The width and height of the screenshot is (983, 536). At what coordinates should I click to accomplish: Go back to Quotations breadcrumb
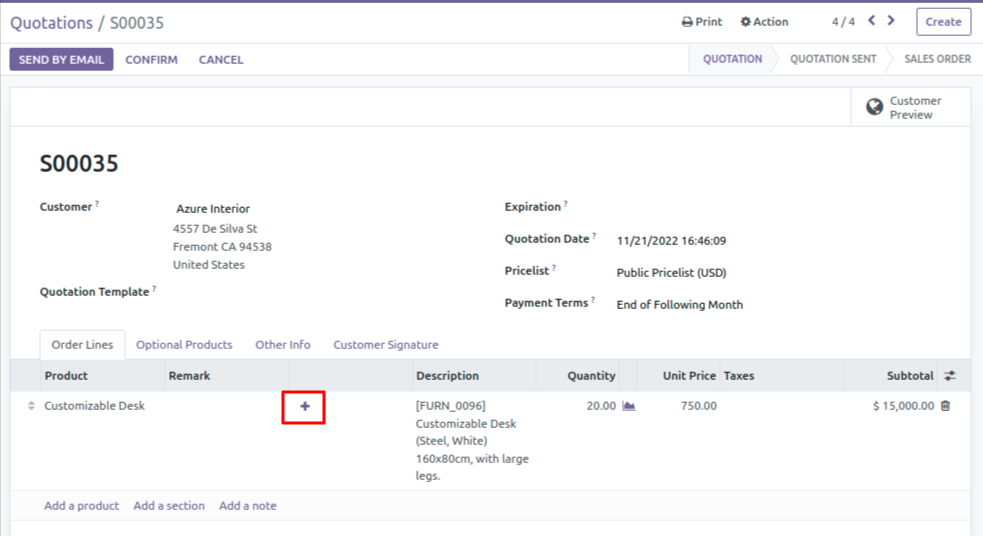click(x=51, y=23)
